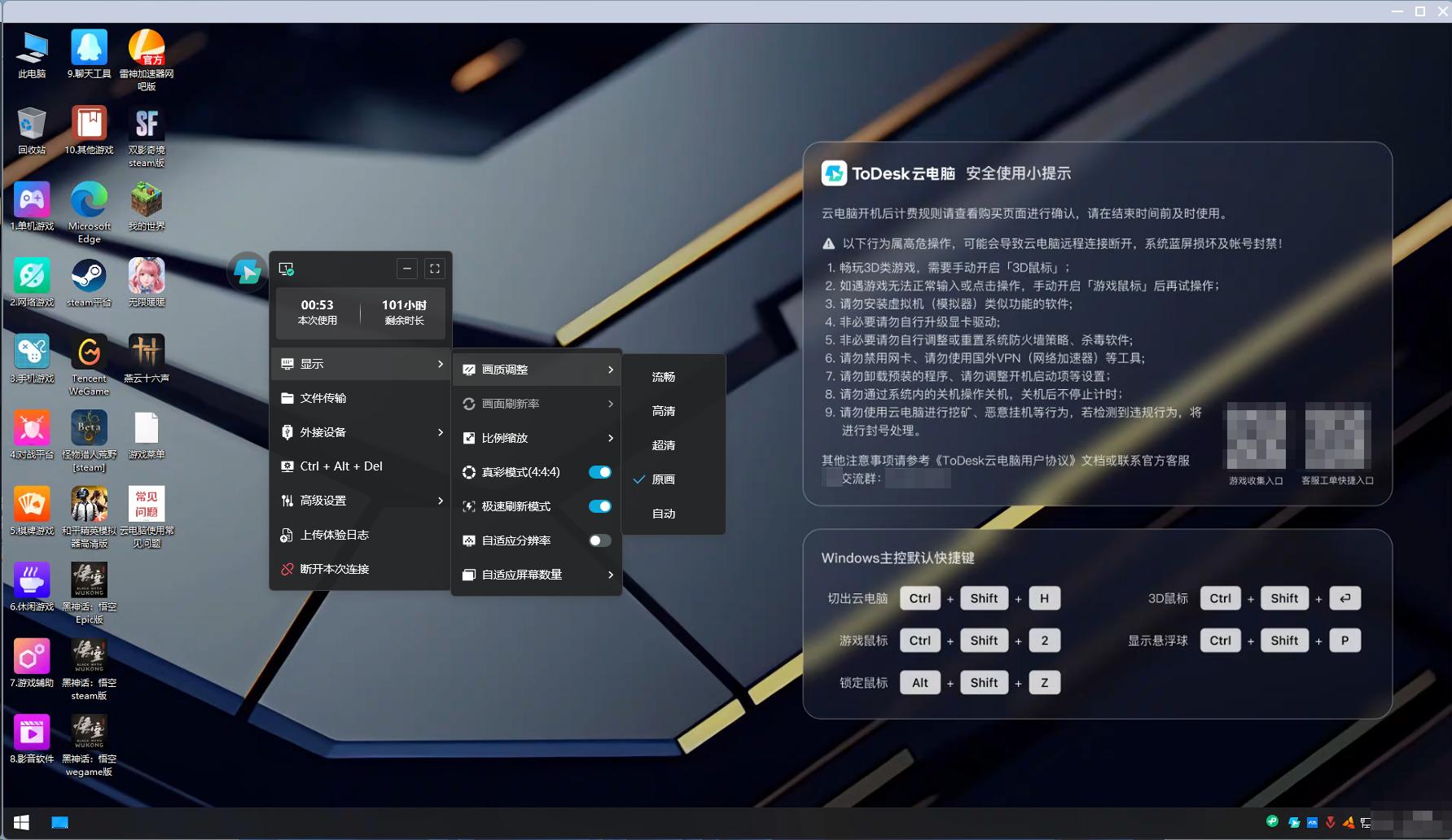This screenshot has height=840, width=1452.
Task: Toggle the 真彩模式(4:4:4) switch
Action: pyautogui.click(x=600, y=472)
